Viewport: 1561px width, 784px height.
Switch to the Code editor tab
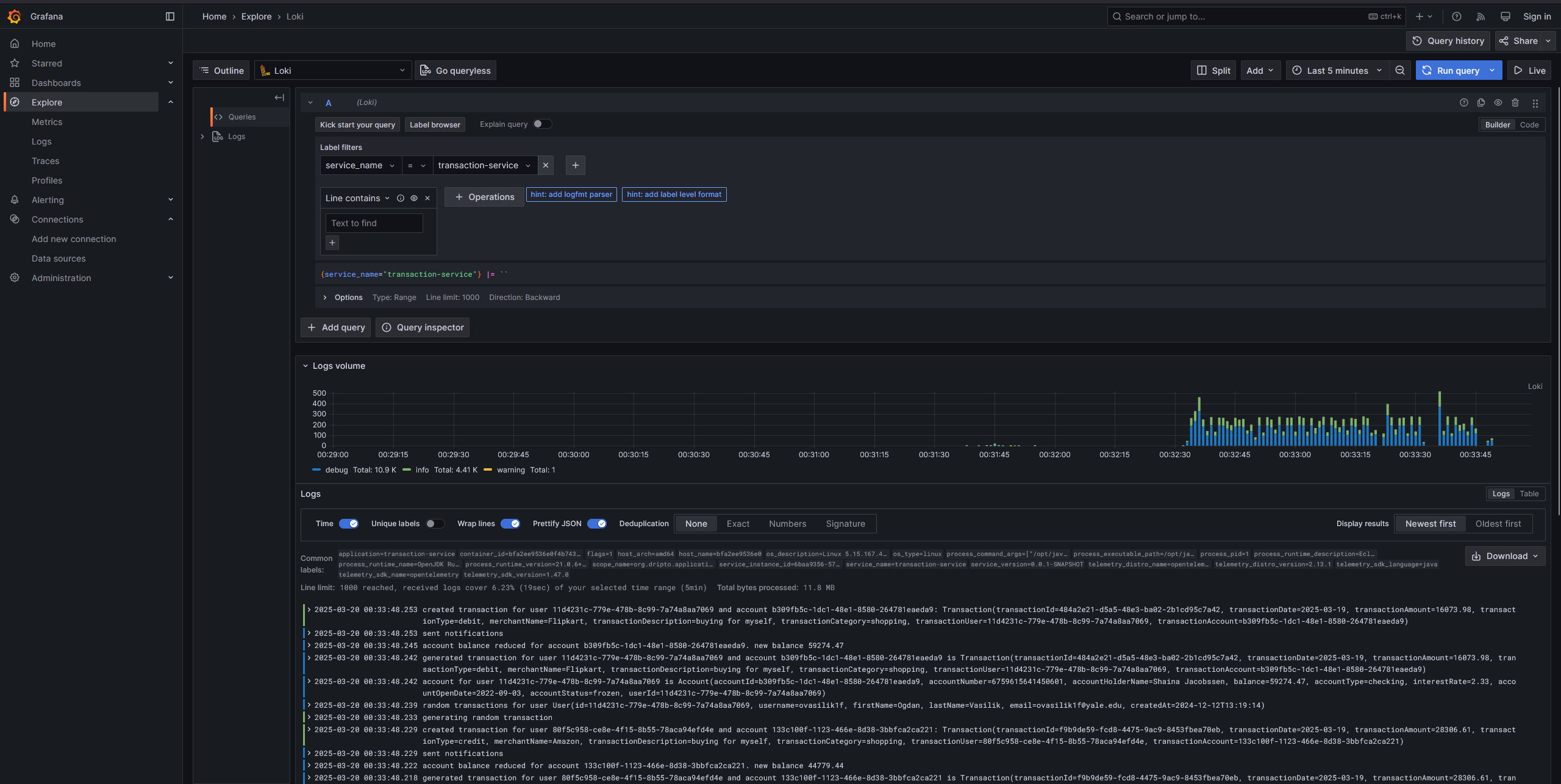point(1529,125)
